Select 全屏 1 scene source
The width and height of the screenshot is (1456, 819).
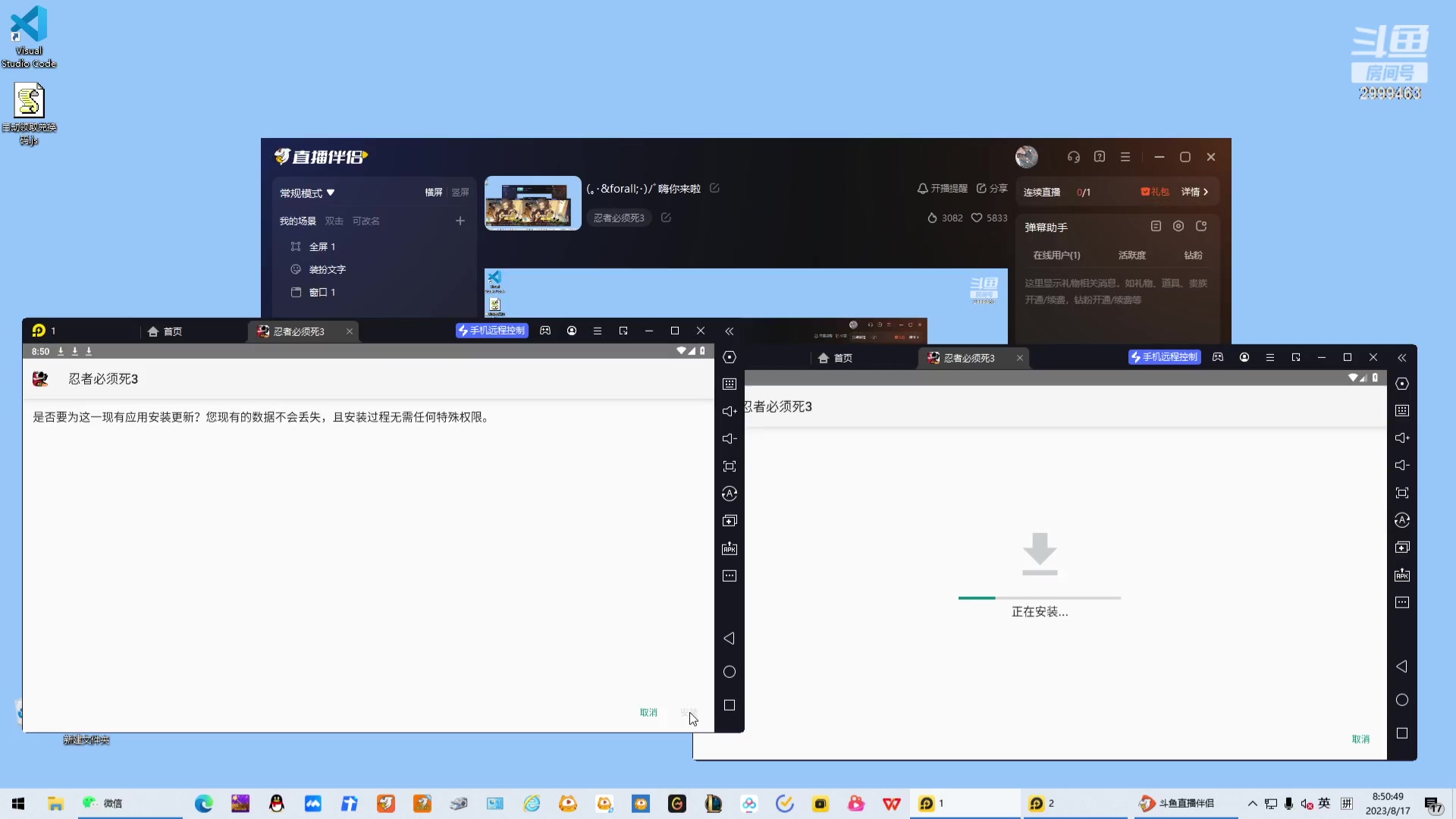[x=322, y=246]
